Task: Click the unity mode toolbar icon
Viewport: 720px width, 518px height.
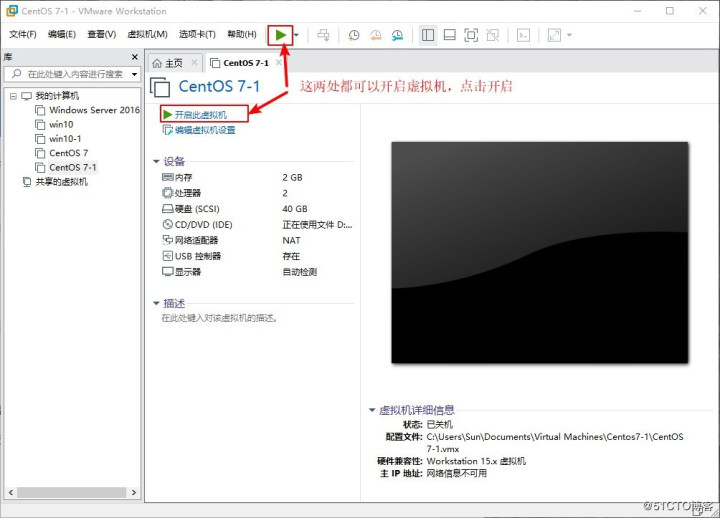Action: 493,35
